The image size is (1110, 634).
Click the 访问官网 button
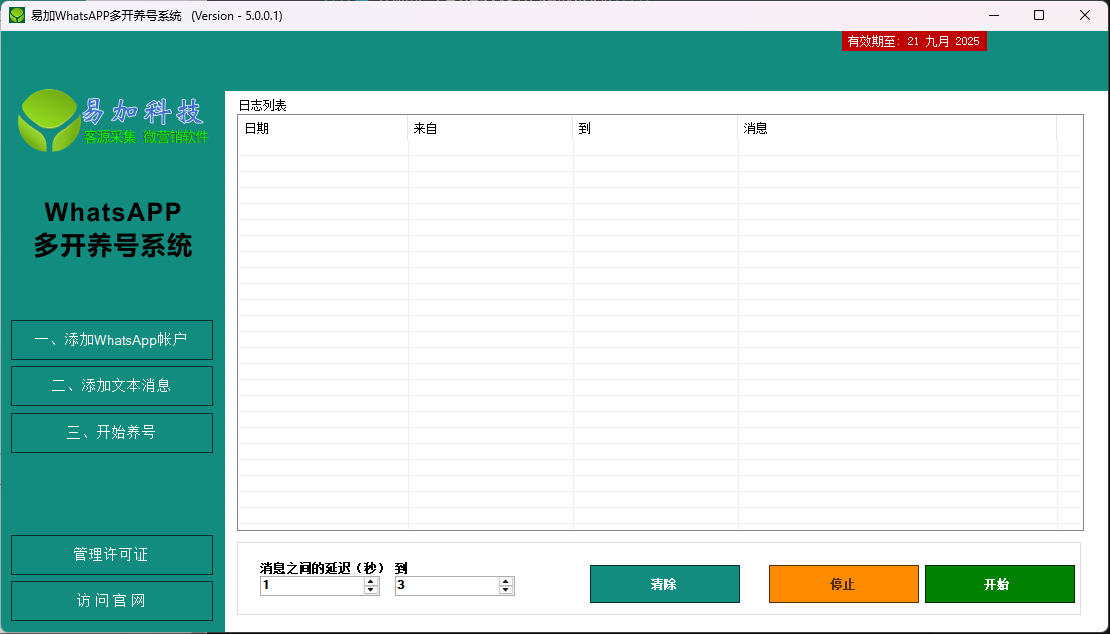click(x=112, y=601)
